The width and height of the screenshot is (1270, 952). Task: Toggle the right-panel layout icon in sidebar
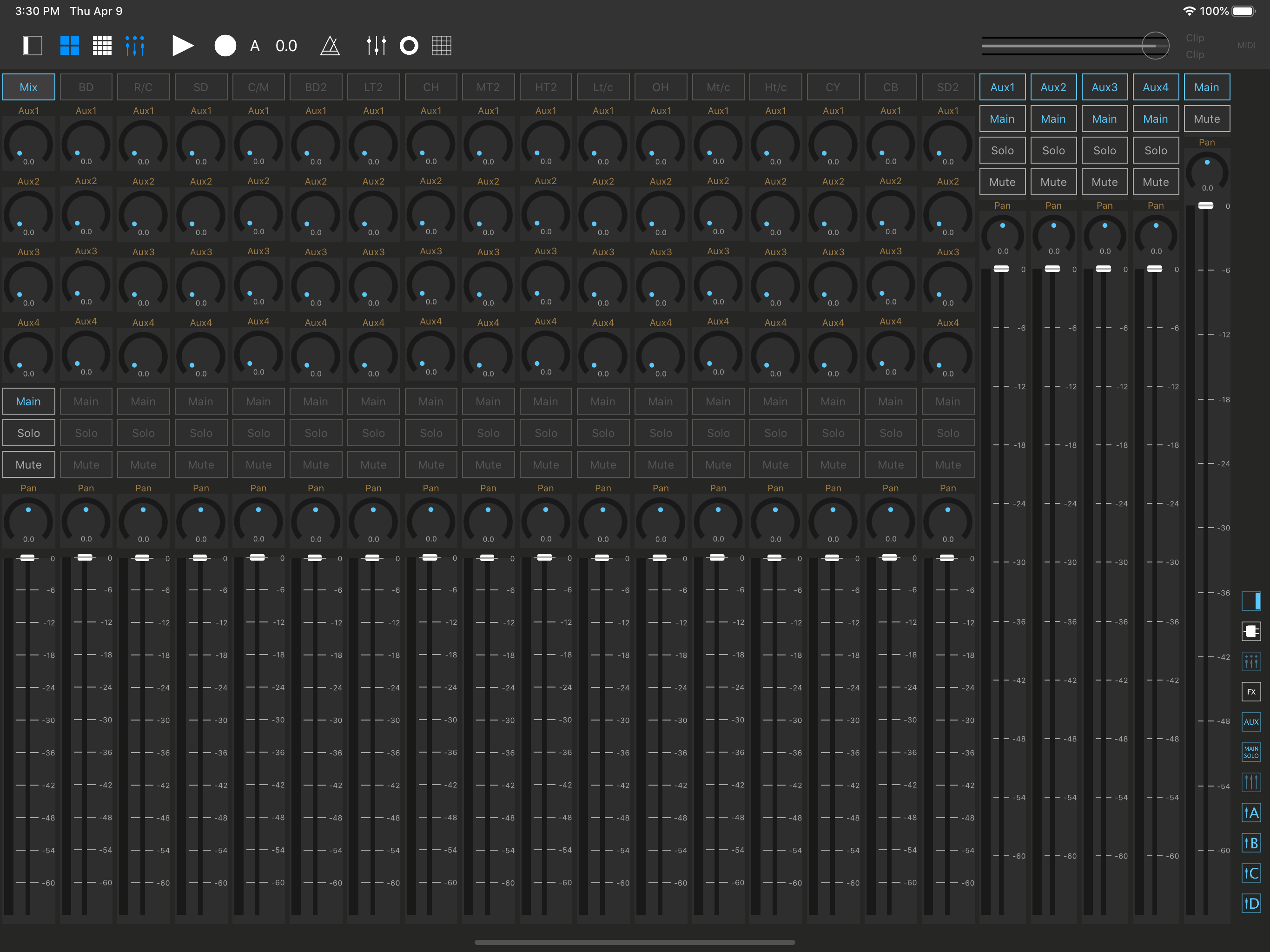1251,601
